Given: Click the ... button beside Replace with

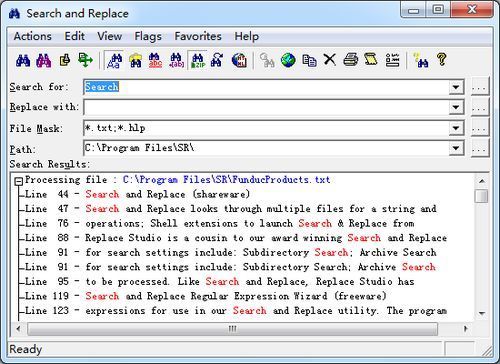Looking at the screenshot, I should point(479,107).
